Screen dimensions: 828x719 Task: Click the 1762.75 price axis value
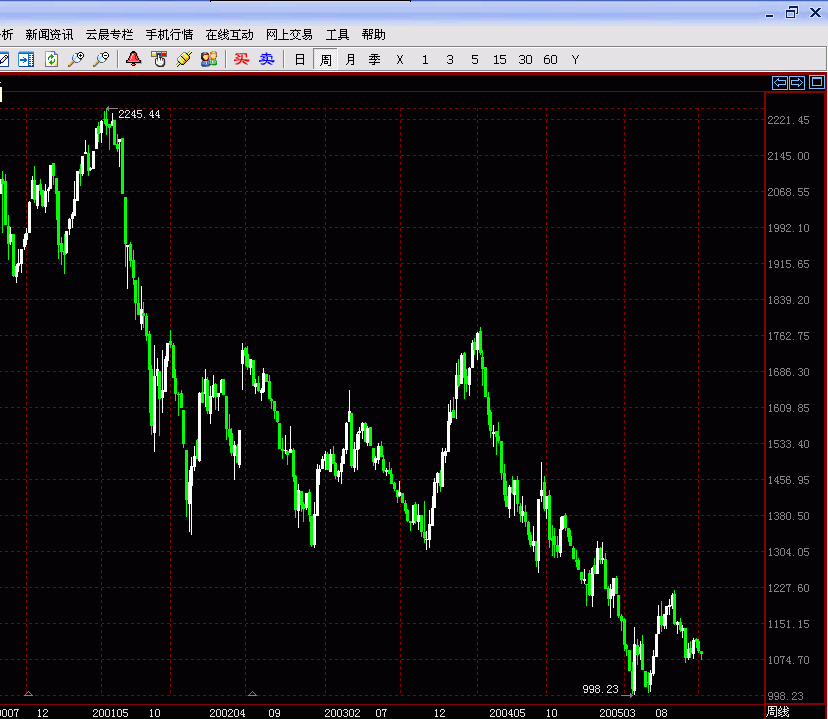point(788,336)
